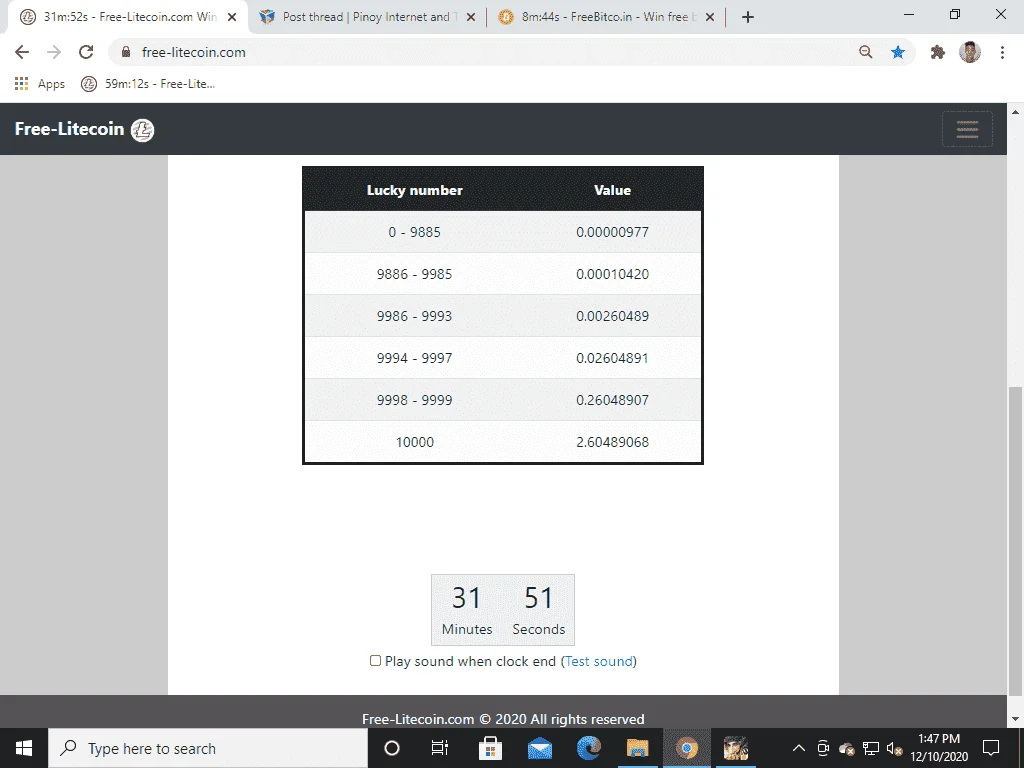Select the 0.00000977 value cell

pyautogui.click(x=613, y=232)
